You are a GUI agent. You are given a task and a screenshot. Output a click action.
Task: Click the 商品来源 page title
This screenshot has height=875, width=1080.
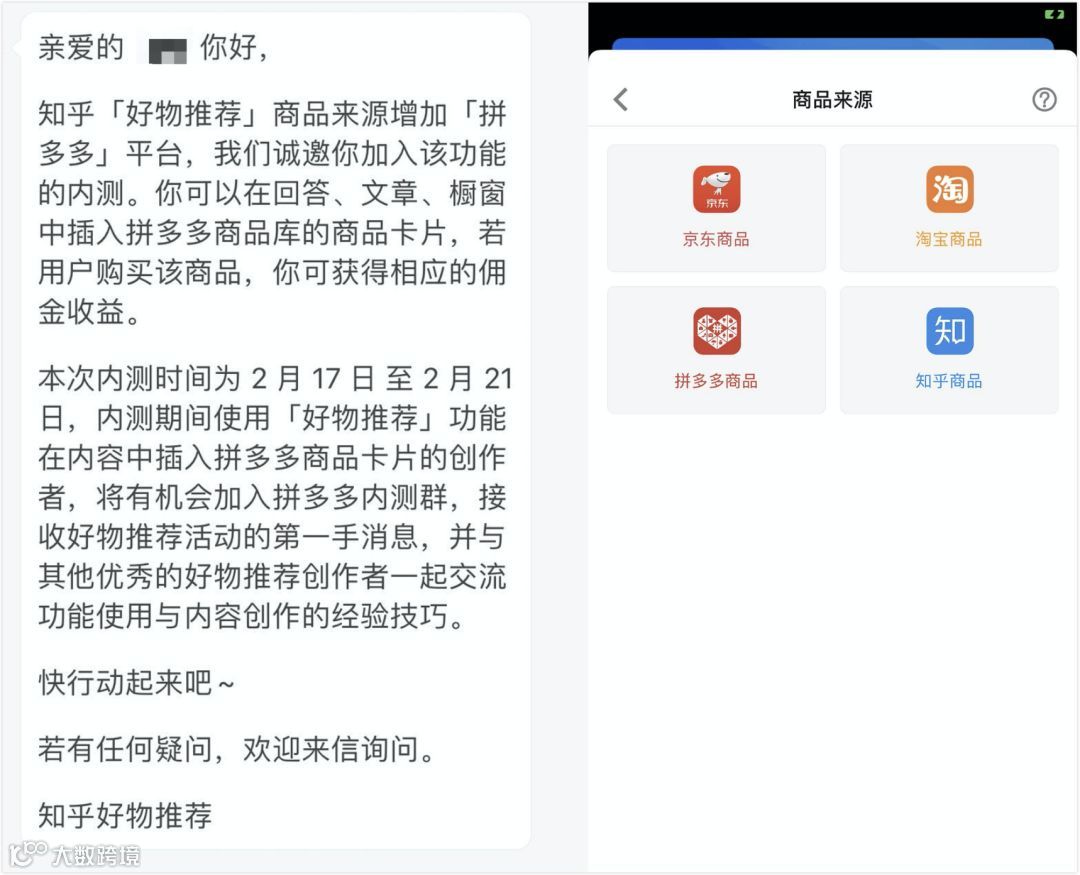tap(832, 100)
